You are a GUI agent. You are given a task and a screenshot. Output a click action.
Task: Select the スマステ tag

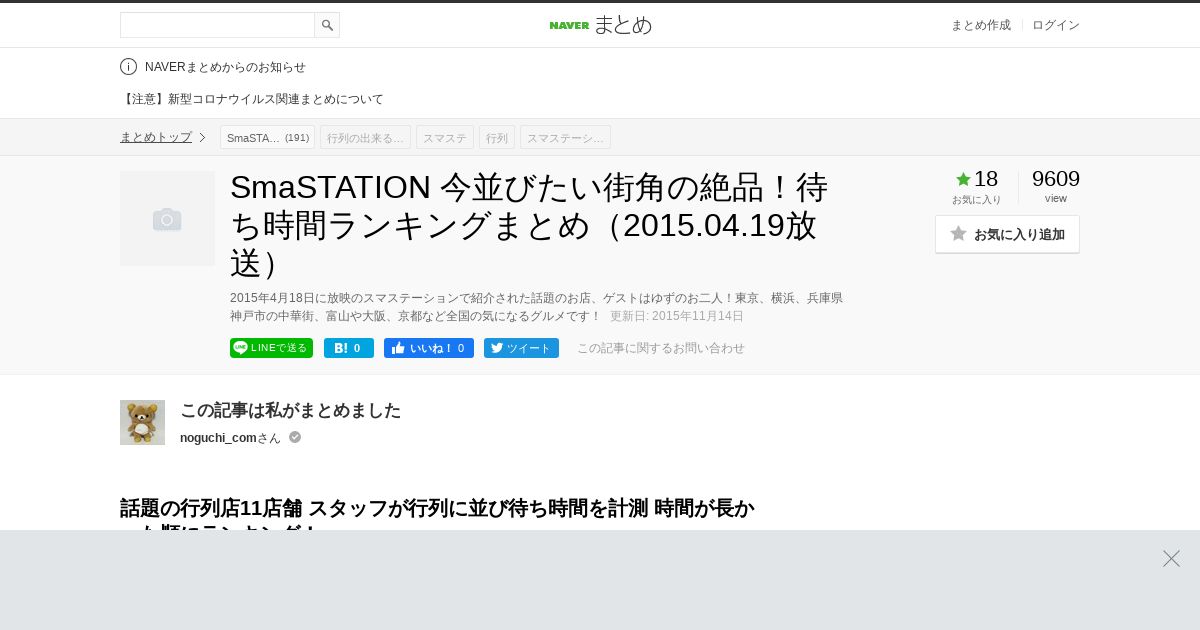click(445, 137)
